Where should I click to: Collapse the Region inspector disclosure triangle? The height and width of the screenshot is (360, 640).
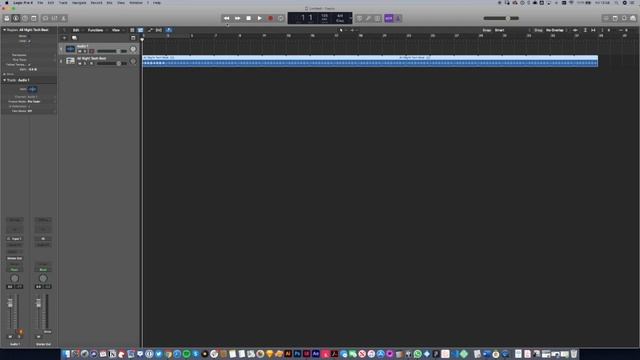click(x=4, y=30)
